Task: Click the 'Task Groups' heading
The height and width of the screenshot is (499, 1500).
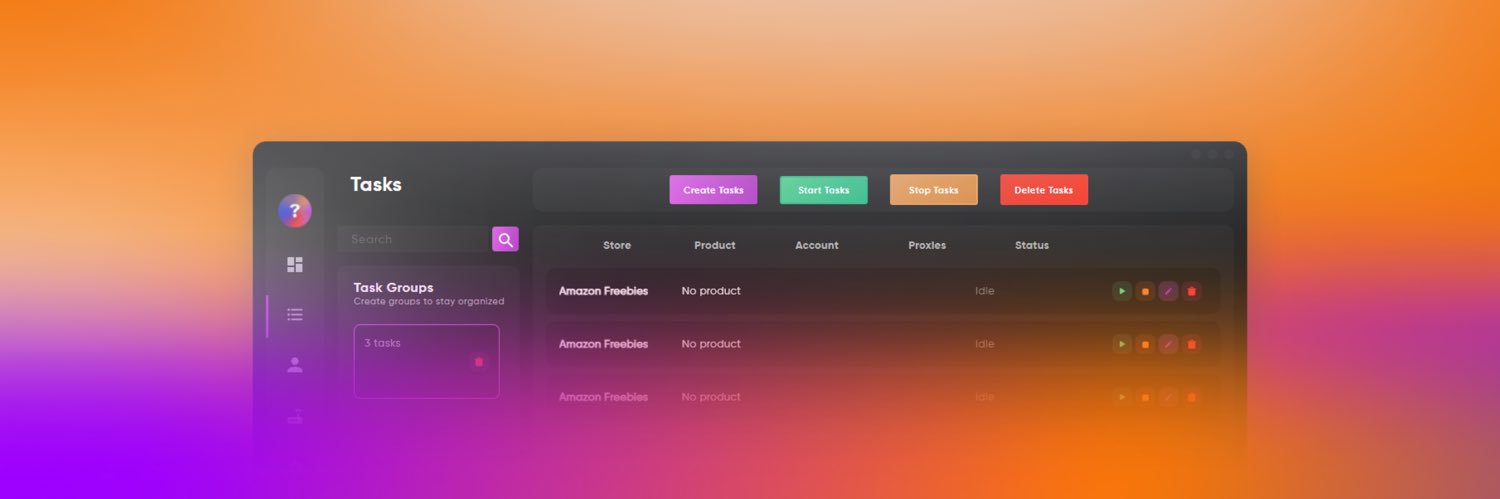Action: click(393, 287)
